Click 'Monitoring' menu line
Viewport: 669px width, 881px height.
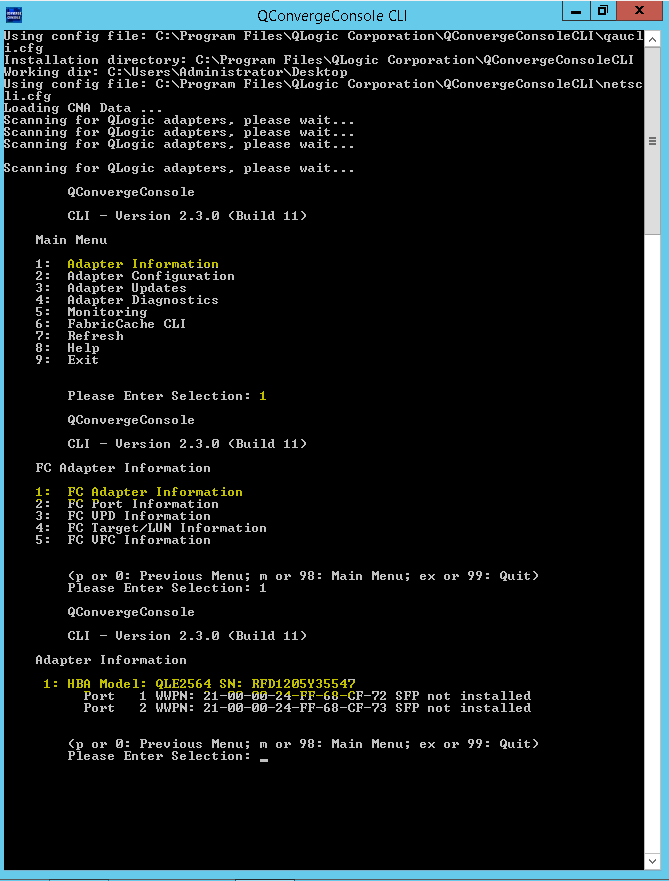91,312
